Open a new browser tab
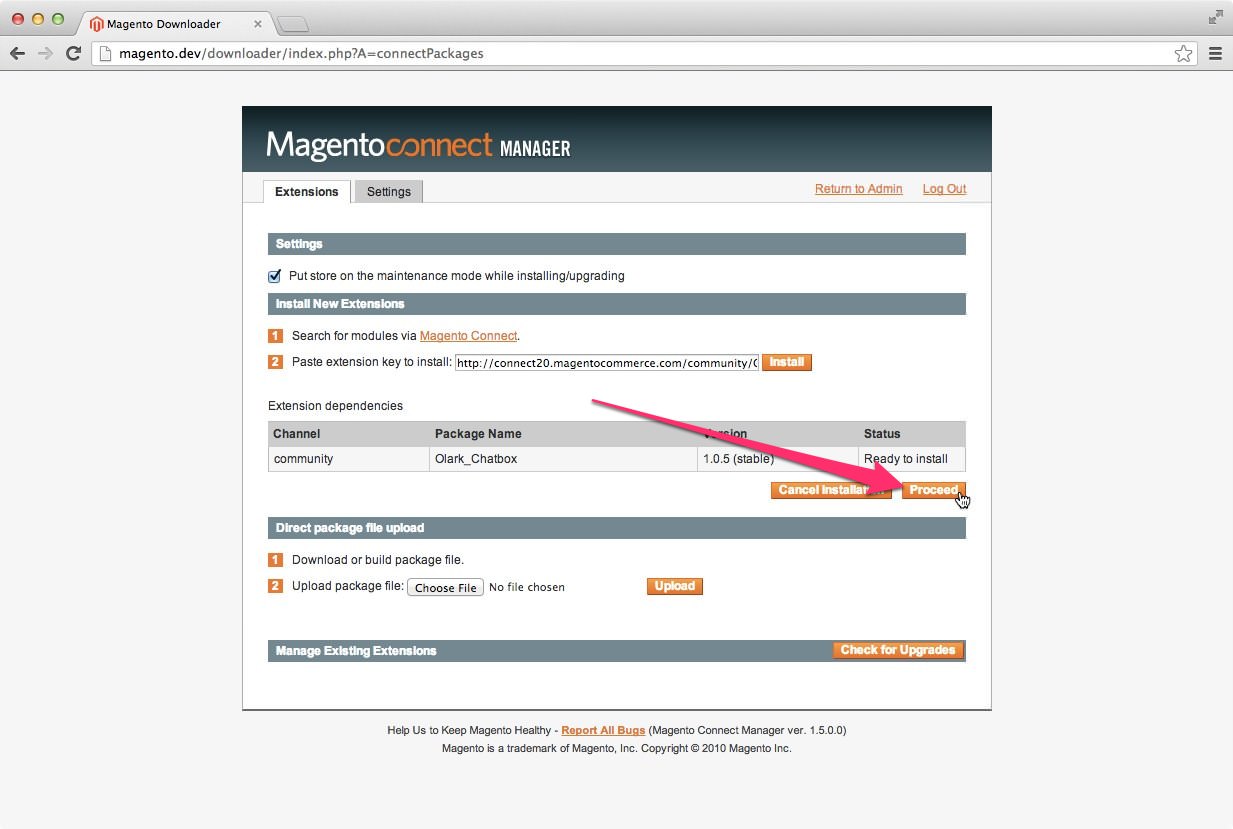 pyautogui.click(x=292, y=24)
